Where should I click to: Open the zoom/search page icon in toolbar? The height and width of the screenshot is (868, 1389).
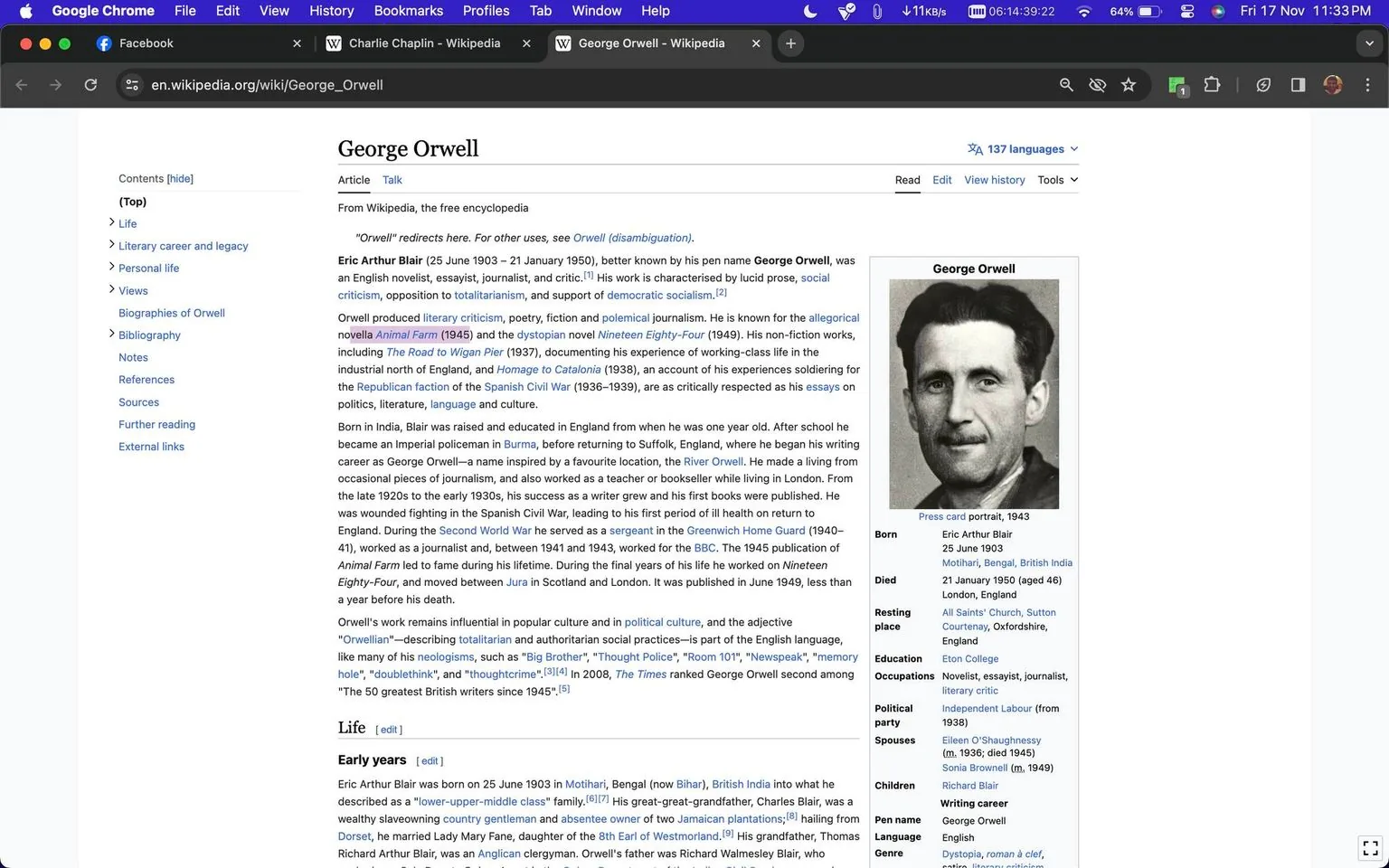tap(1066, 84)
